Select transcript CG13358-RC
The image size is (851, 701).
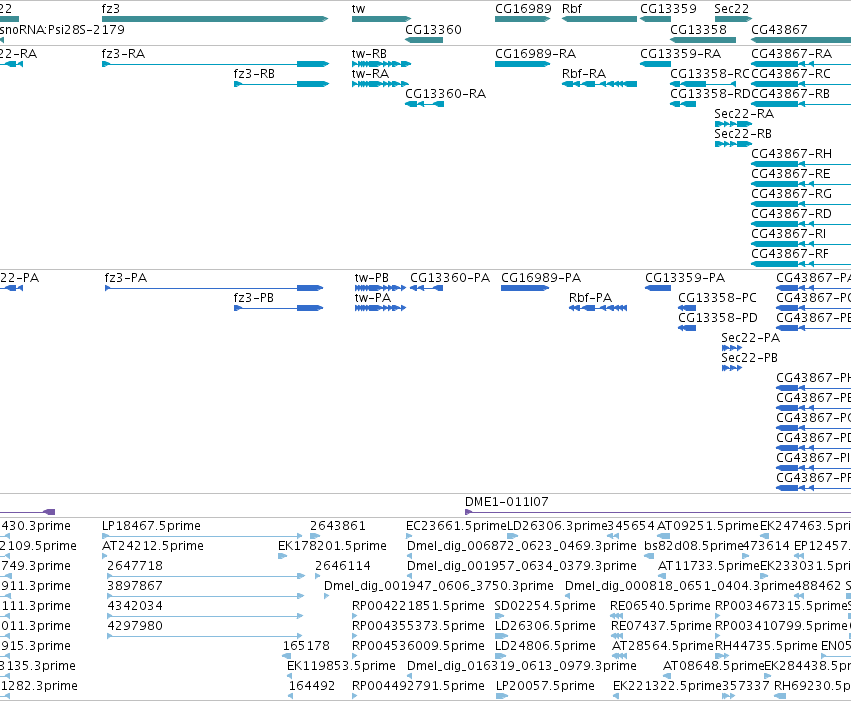click(x=703, y=84)
